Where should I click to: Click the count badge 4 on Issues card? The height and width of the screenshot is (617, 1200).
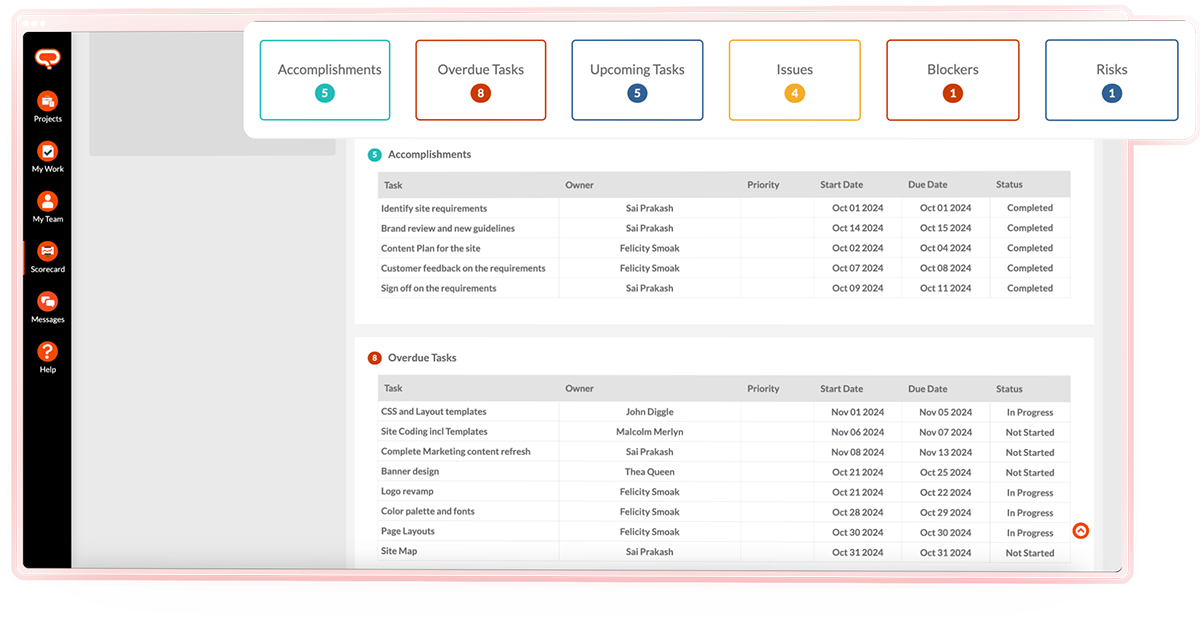pos(795,93)
